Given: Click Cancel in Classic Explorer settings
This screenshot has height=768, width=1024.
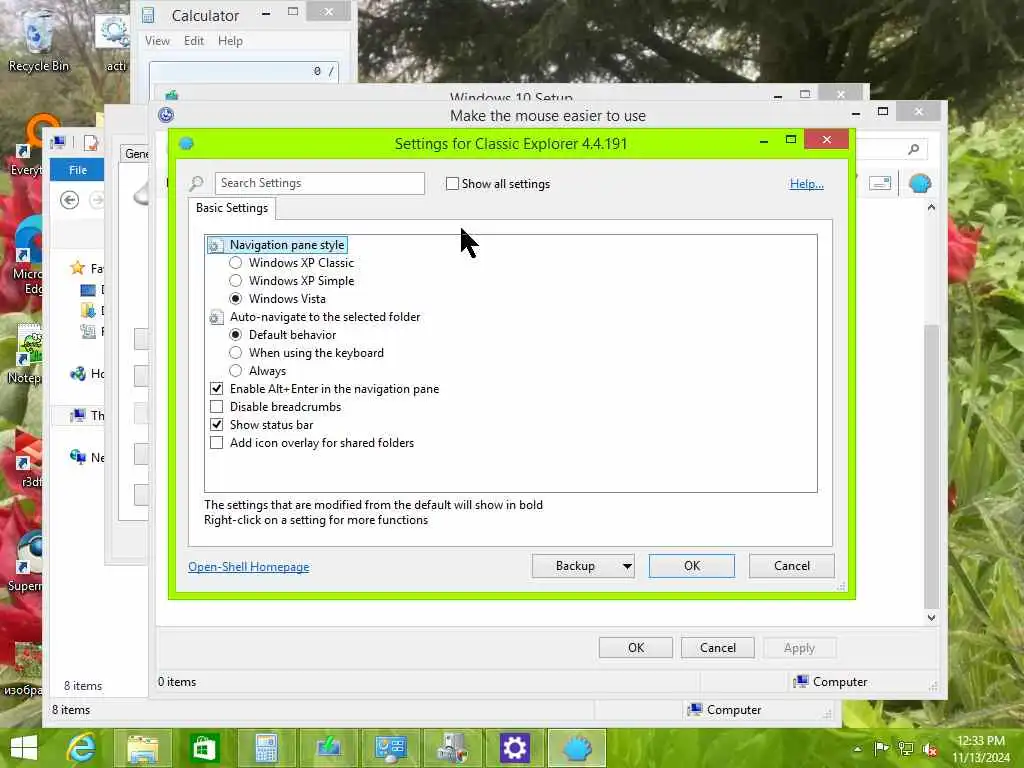Looking at the screenshot, I should (x=792, y=566).
